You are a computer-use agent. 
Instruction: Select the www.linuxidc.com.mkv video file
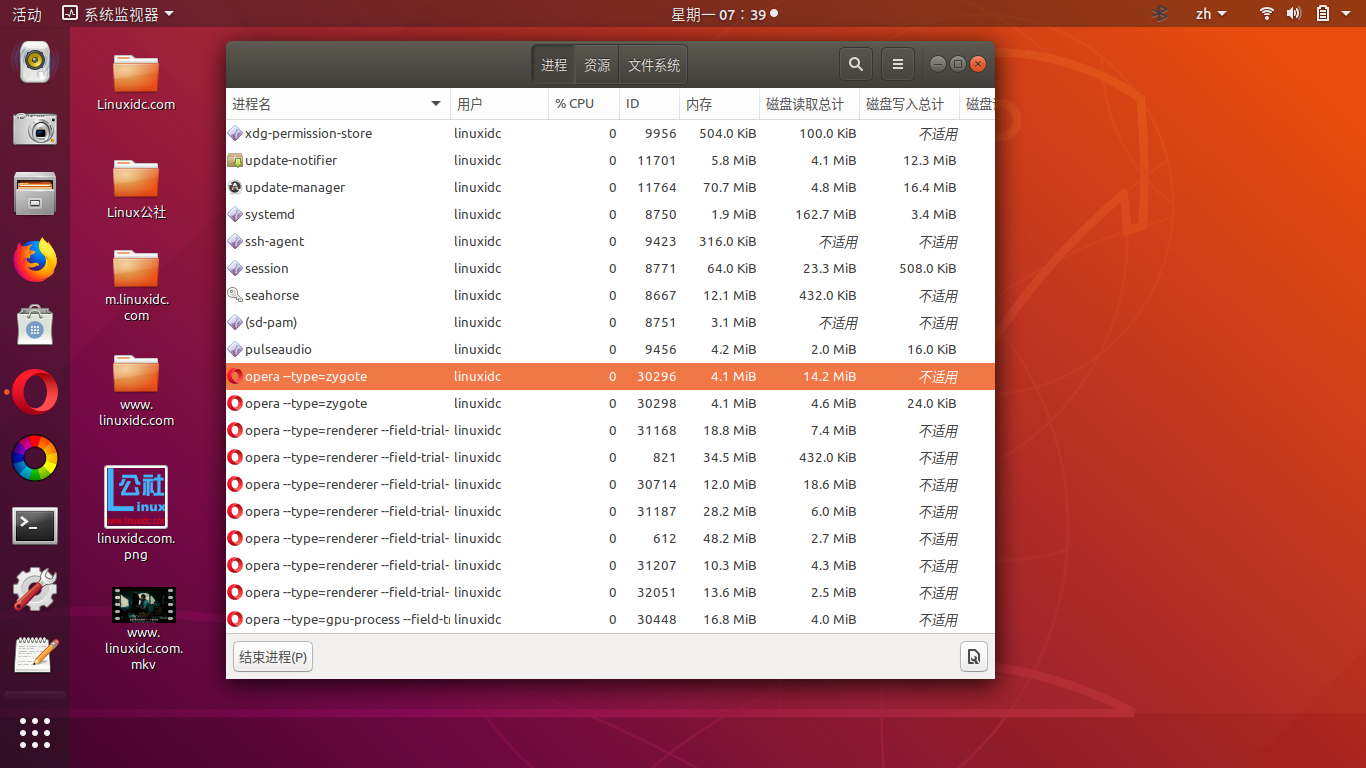pos(144,628)
